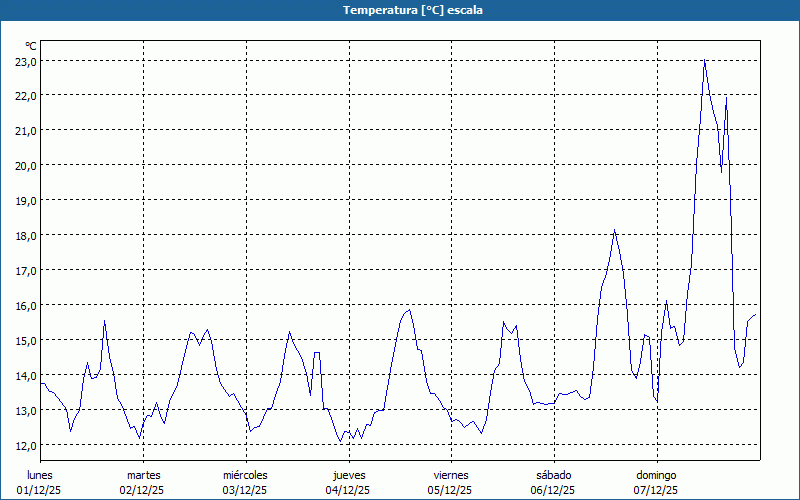
Task: Click the 'Temperatura [°C] escala' chart title
Action: click(400, 10)
